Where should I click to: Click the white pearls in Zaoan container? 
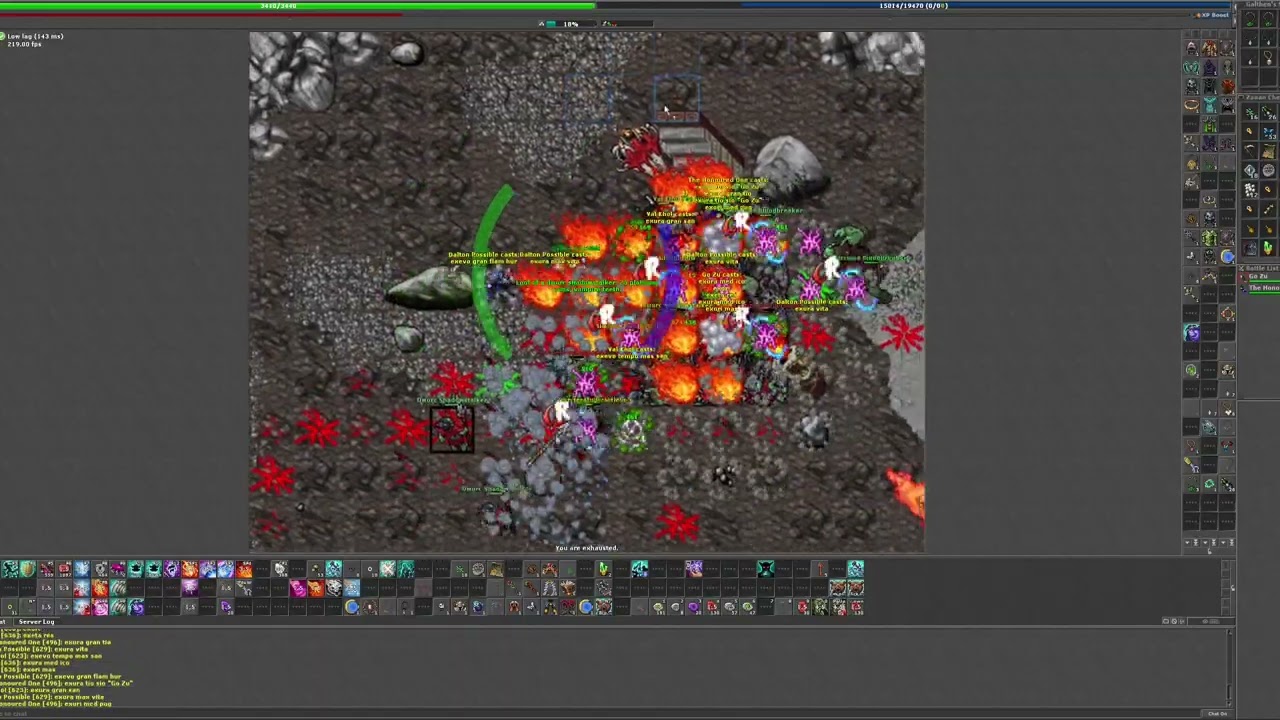[1250, 190]
